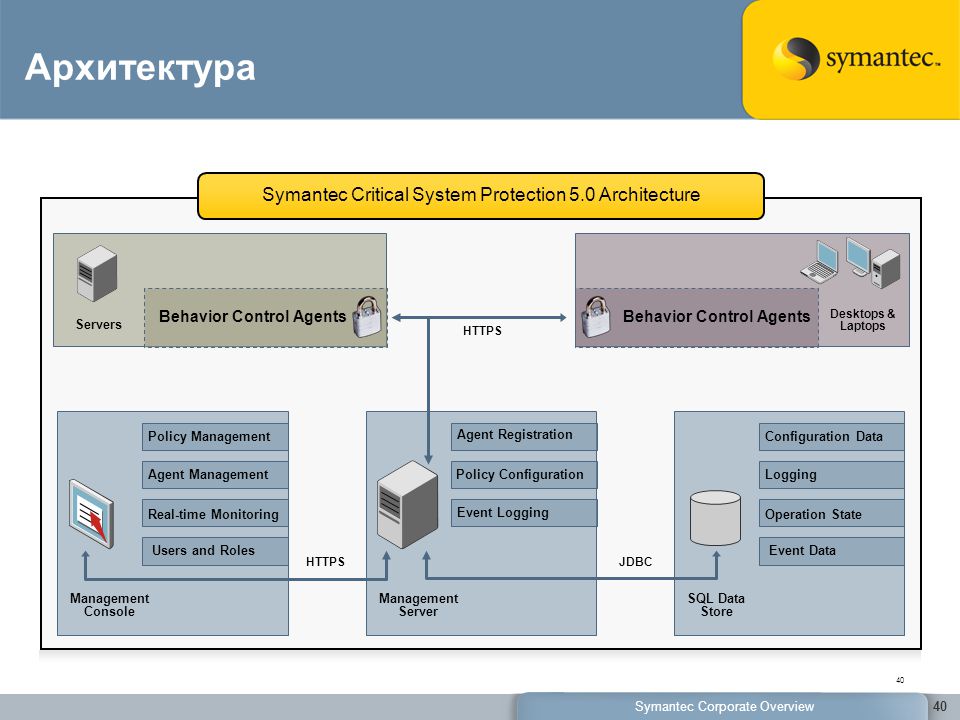Click the Management Server label
The image size is (960, 720).
pos(418,605)
